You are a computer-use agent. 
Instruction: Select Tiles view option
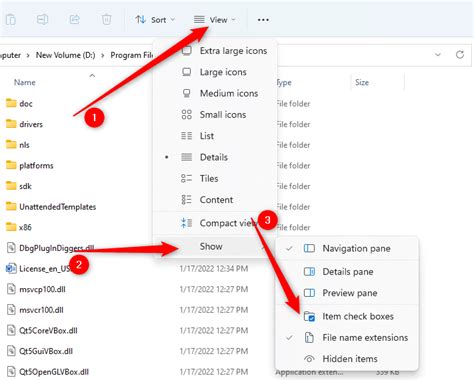click(215, 179)
